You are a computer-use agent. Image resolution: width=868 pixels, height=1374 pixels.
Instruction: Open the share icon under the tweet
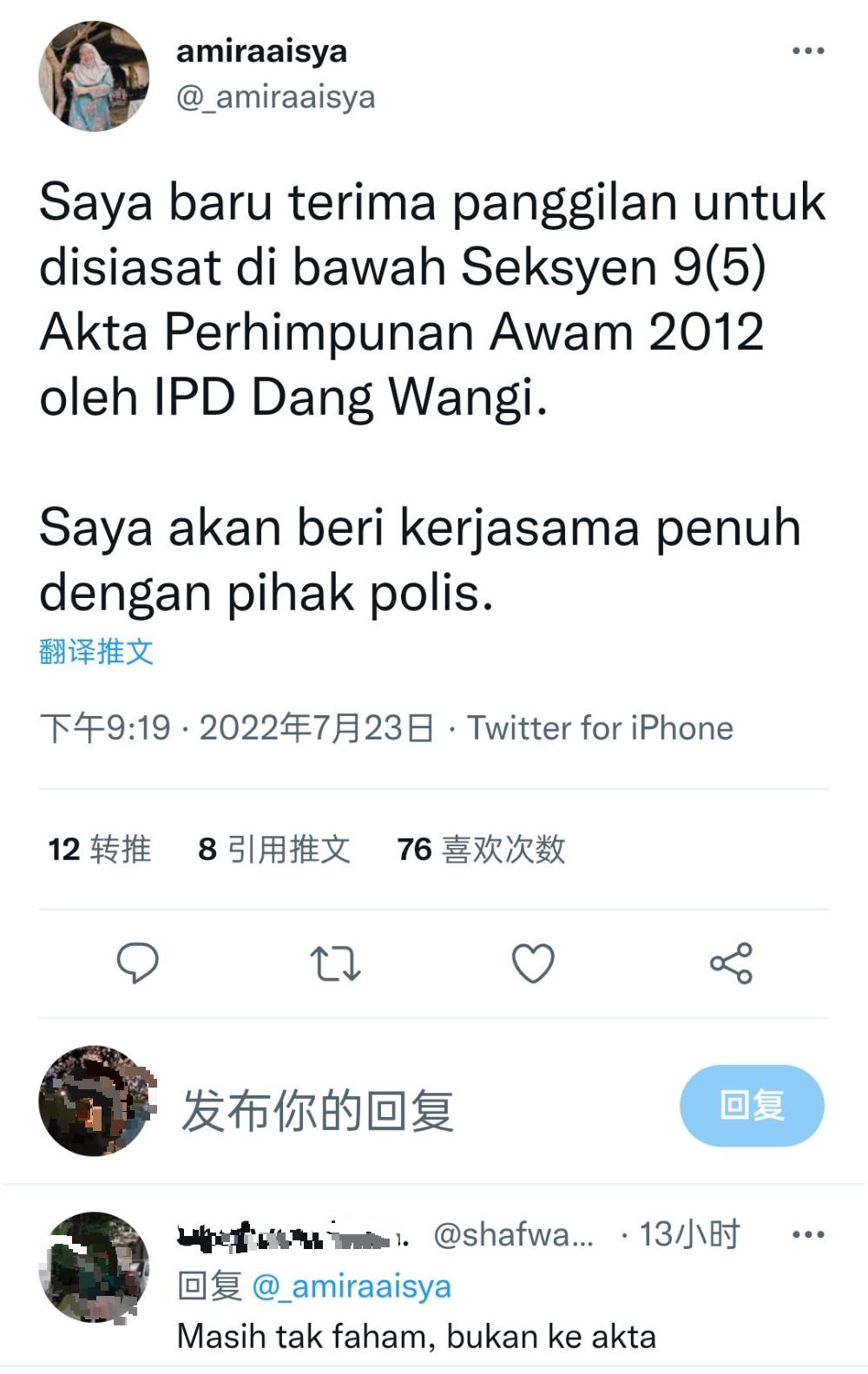point(731,963)
